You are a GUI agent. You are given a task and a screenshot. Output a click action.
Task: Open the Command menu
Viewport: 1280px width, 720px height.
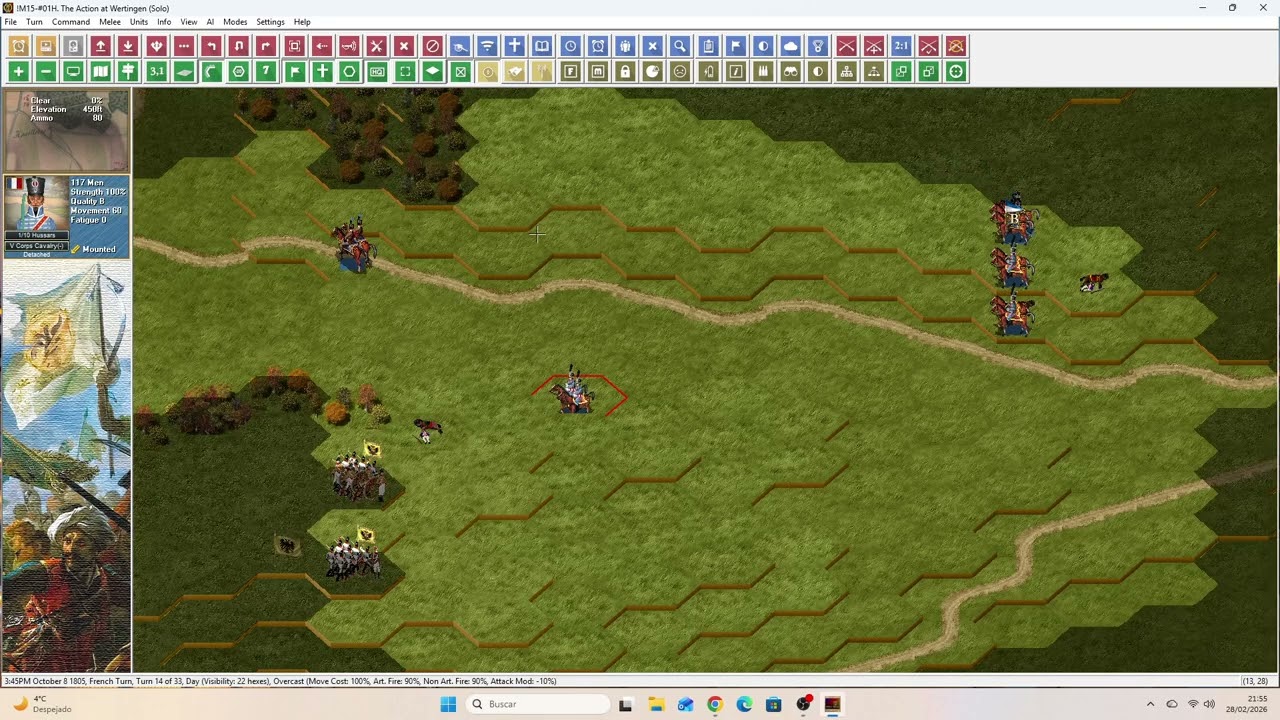[x=71, y=22]
